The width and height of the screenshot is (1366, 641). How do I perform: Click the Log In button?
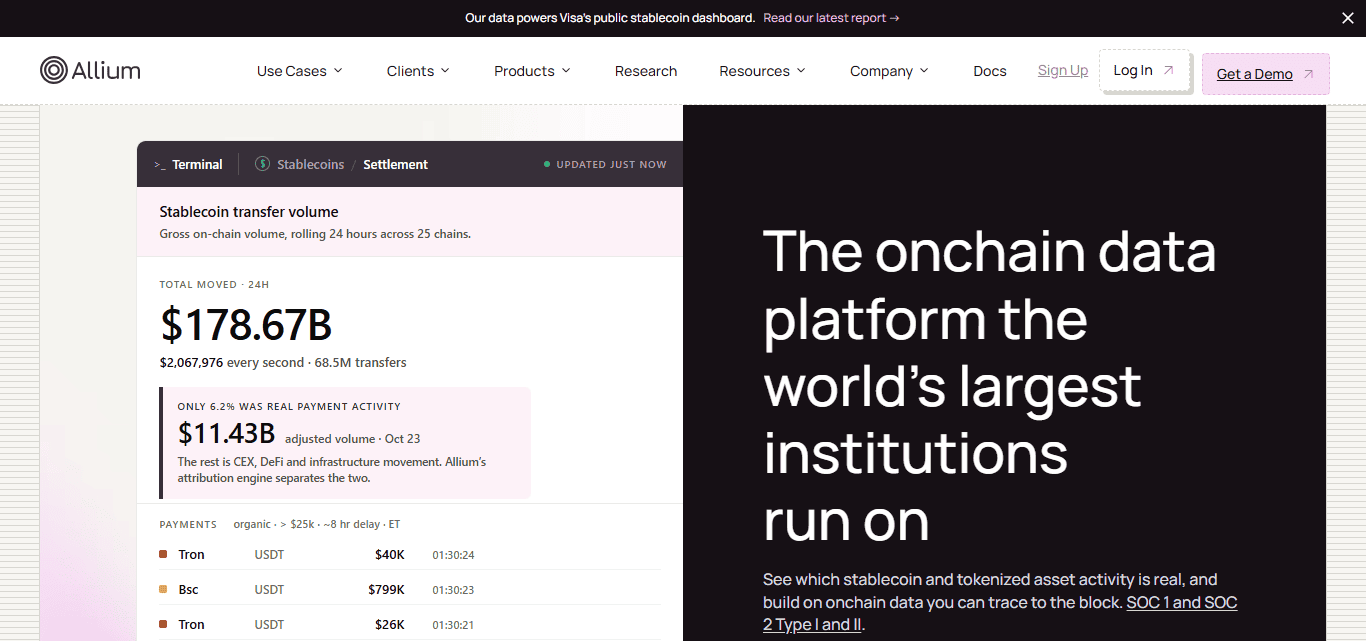[x=1145, y=70]
